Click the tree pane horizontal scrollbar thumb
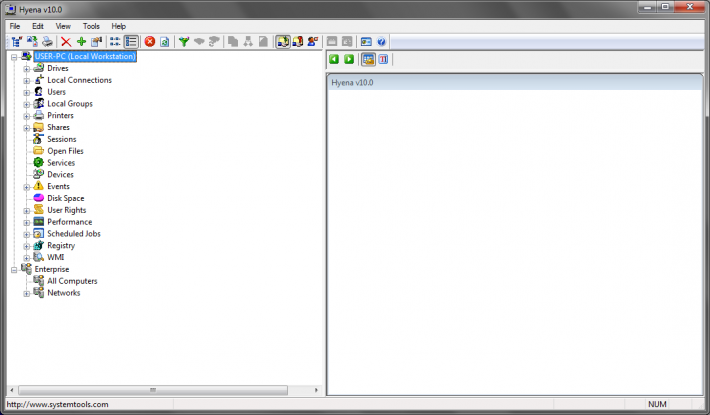 [x=153, y=390]
